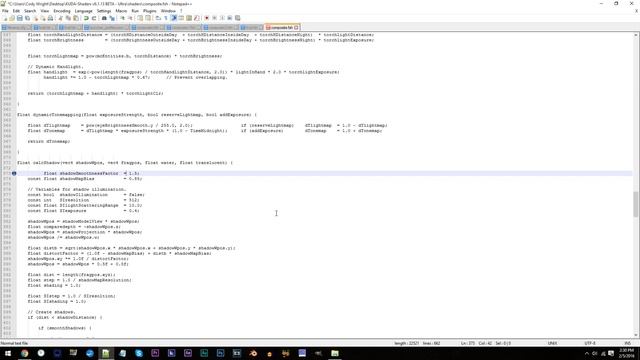The height and width of the screenshot is (360, 640).
Task: Click the UNIX line-ending status field
Action: [552, 343]
